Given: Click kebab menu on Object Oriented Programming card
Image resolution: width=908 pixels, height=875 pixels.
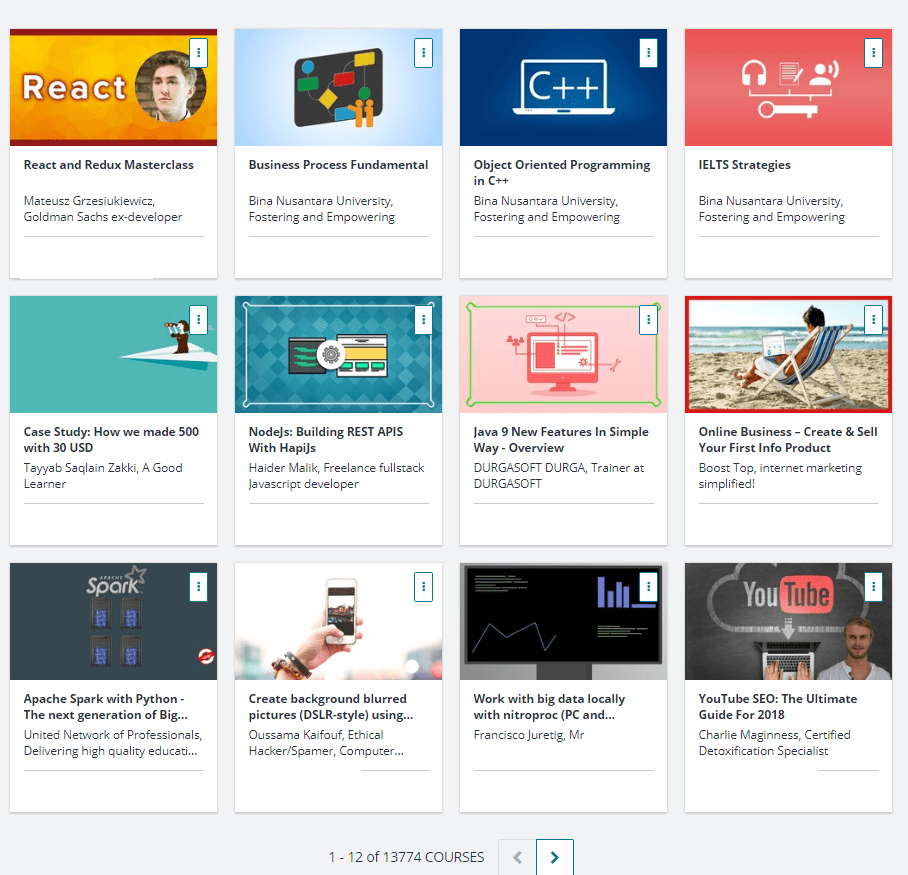Looking at the screenshot, I should point(648,53).
